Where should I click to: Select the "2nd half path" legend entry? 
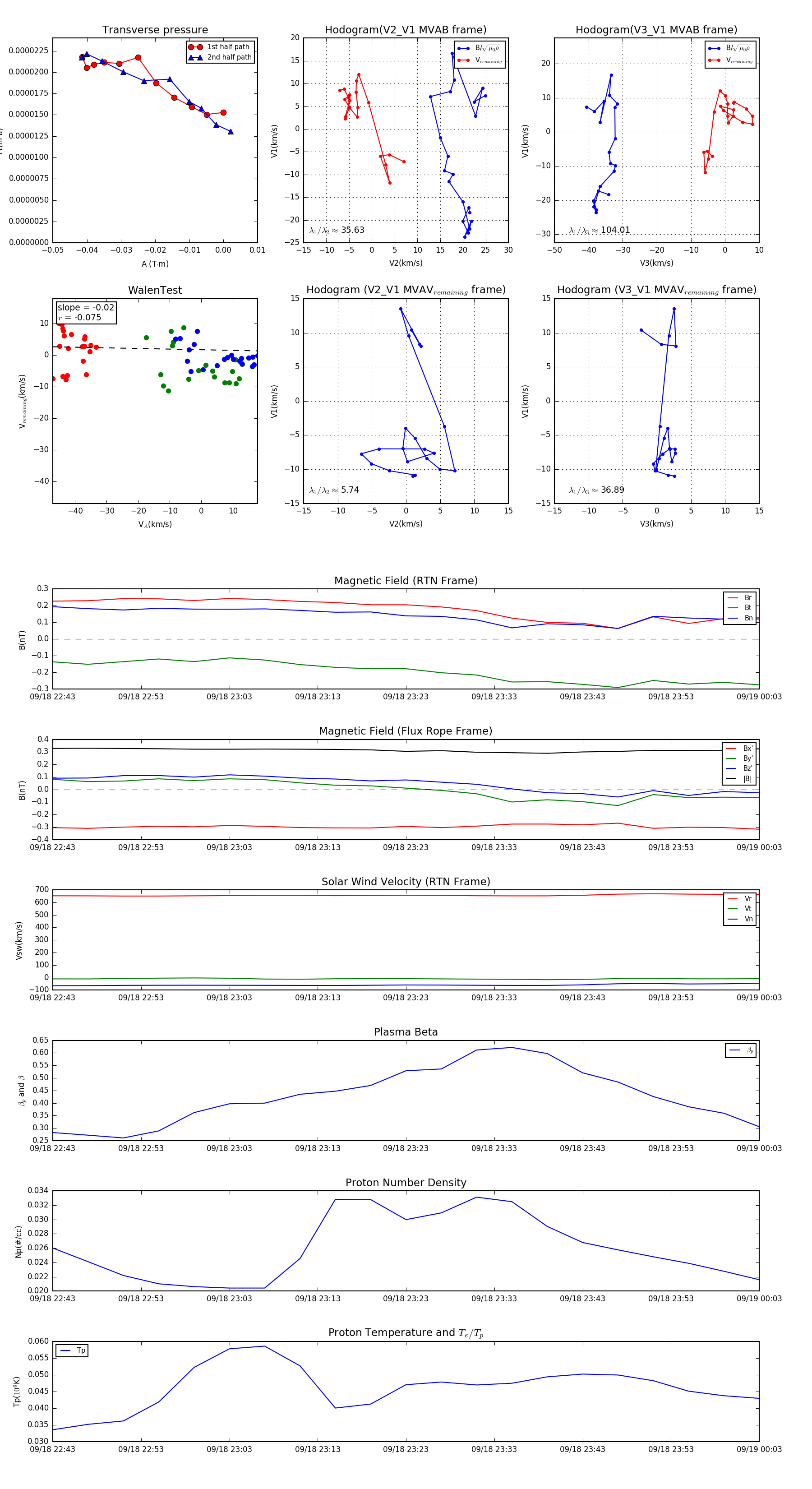click(220, 57)
